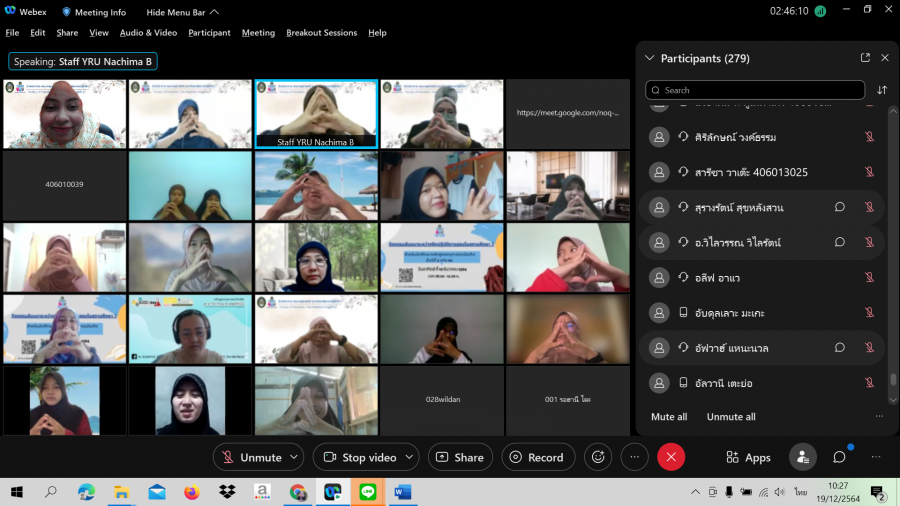Toggle the participants panel icon

[x=802, y=457]
